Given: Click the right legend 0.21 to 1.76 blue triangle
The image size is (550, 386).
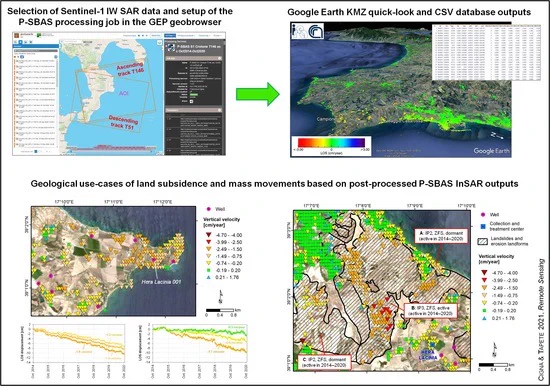Looking at the screenshot, I should [484, 318].
